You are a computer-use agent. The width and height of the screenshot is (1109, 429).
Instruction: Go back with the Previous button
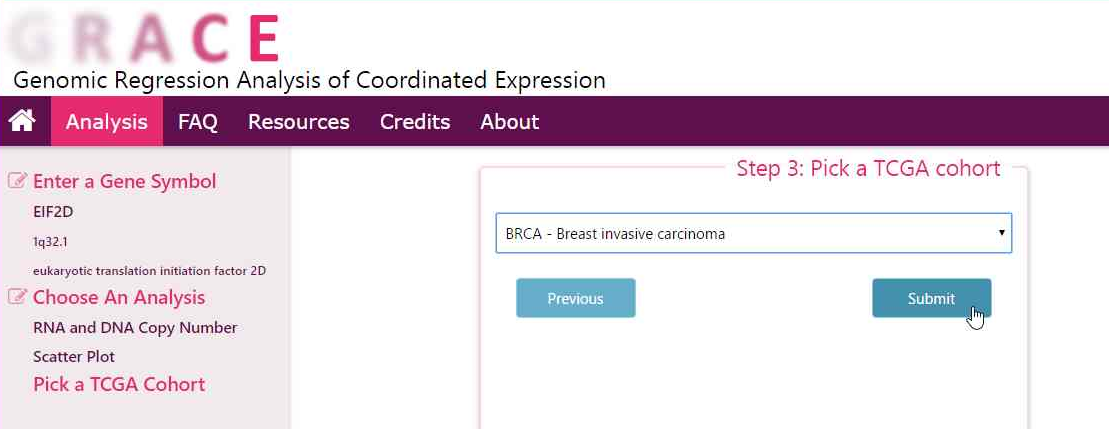tap(575, 298)
